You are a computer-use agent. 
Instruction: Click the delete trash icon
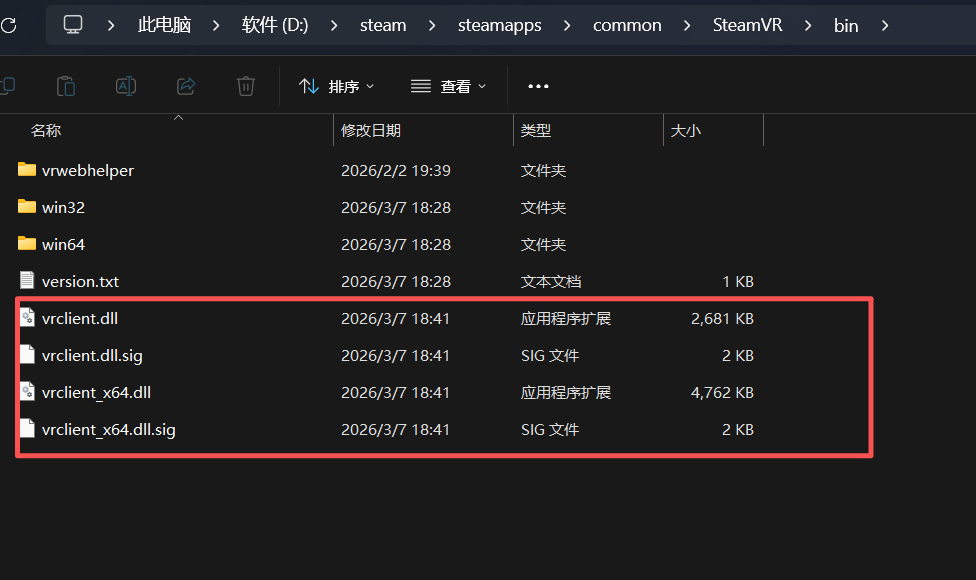[x=246, y=86]
